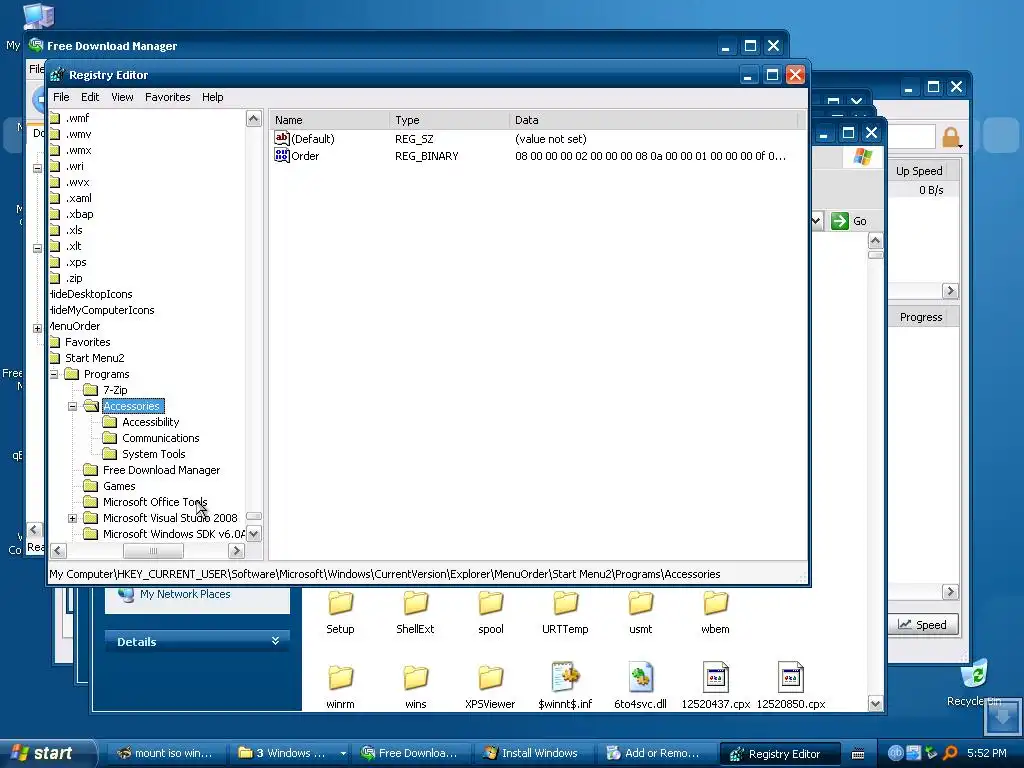Image resolution: width=1024 pixels, height=768 pixels.
Task: Select the Microsoft Windows SDK v6.0A key
Action: click(x=173, y=534)
